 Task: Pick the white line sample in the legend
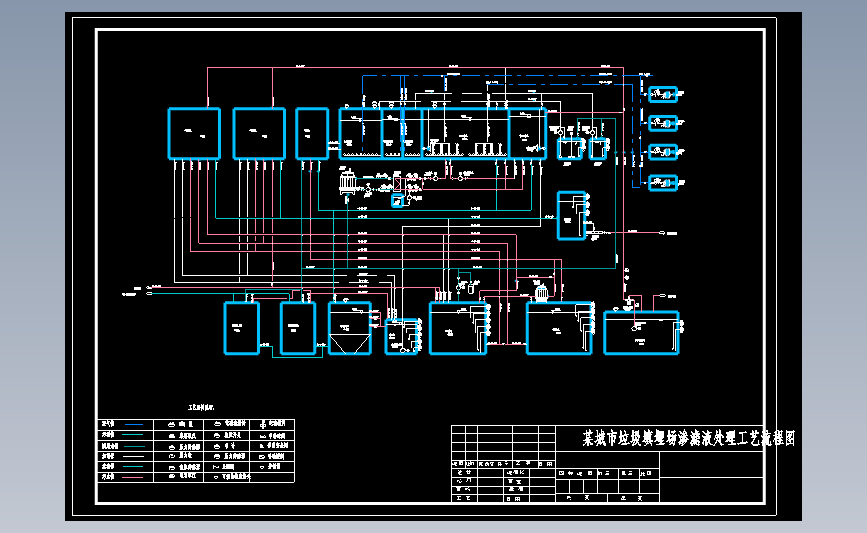(x=134, y=456)
